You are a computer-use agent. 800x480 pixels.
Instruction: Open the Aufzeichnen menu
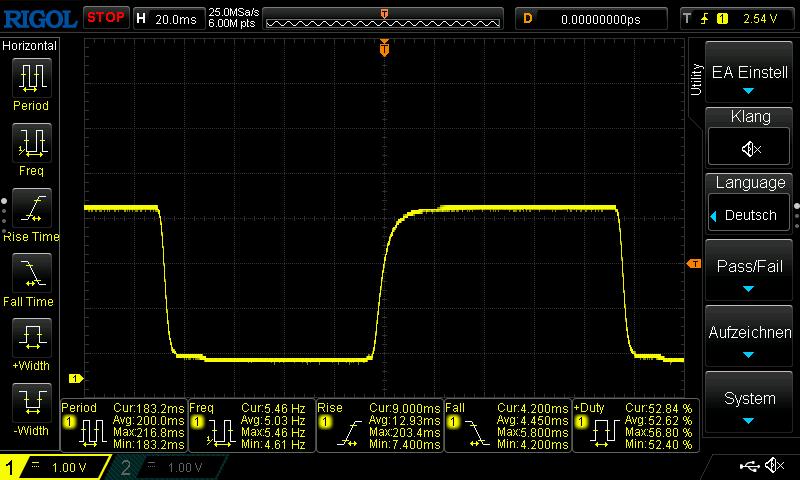coord(750,338)
